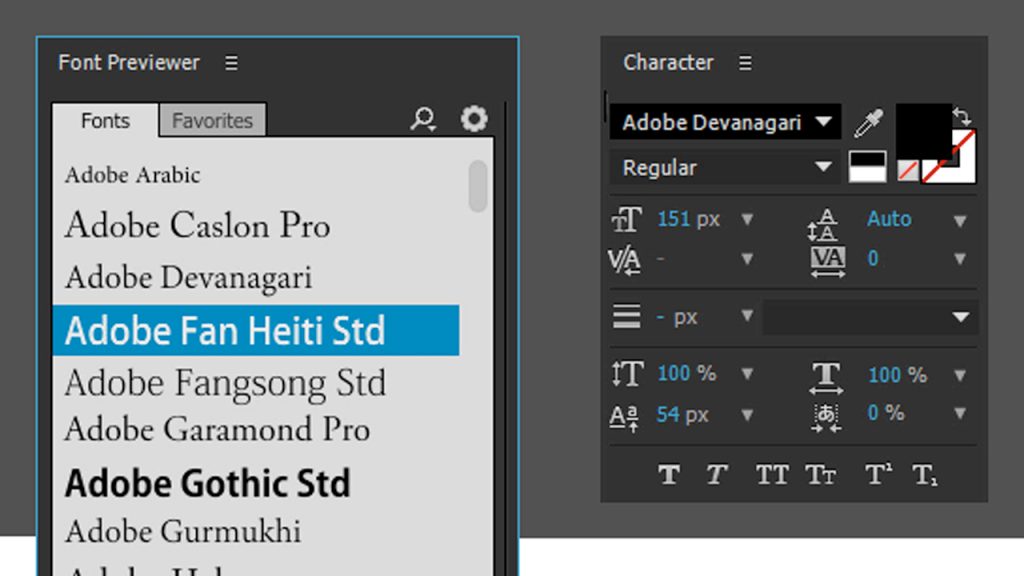
Task: Open Font Previewer settings gear
Action: pos(474,120)
